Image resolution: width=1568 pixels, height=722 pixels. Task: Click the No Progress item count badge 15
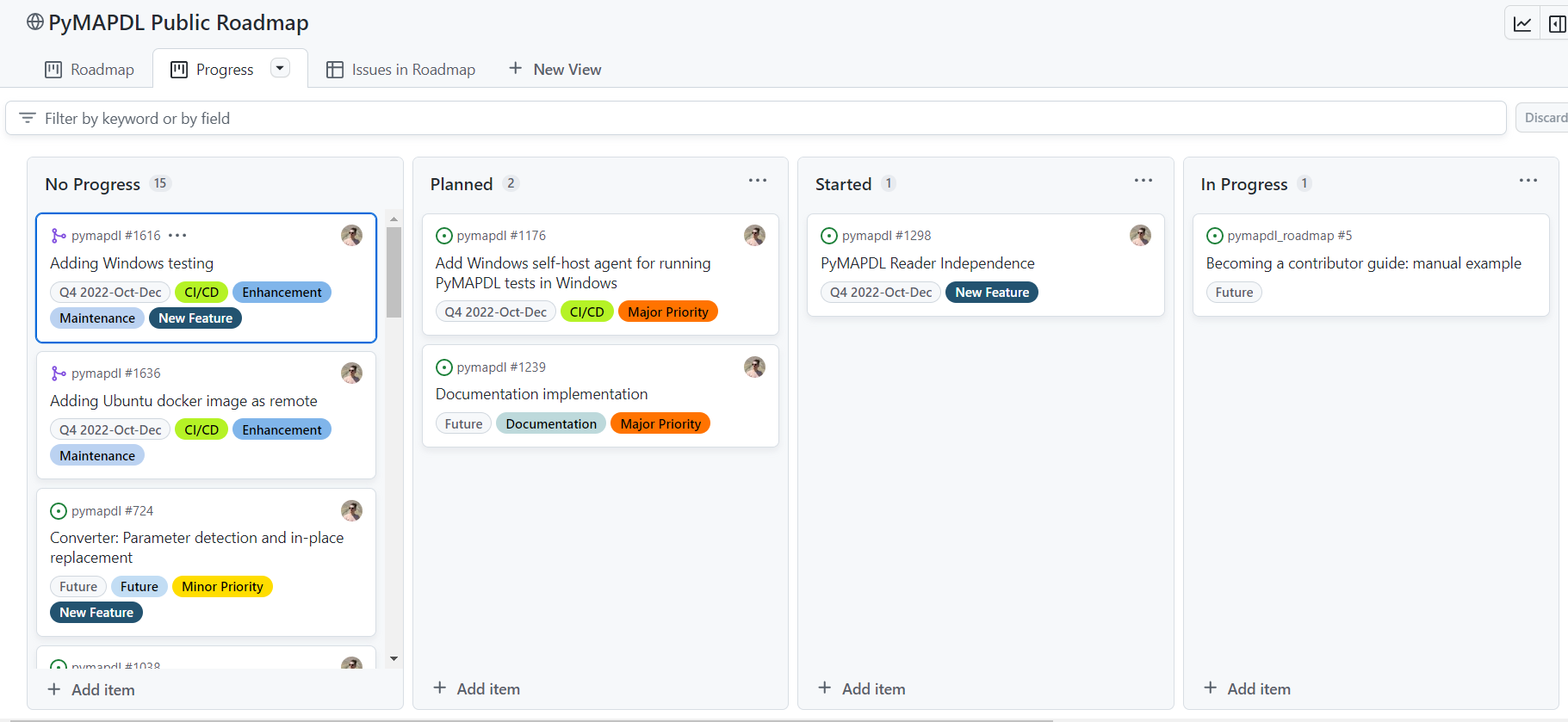click(x=160, y=183)
